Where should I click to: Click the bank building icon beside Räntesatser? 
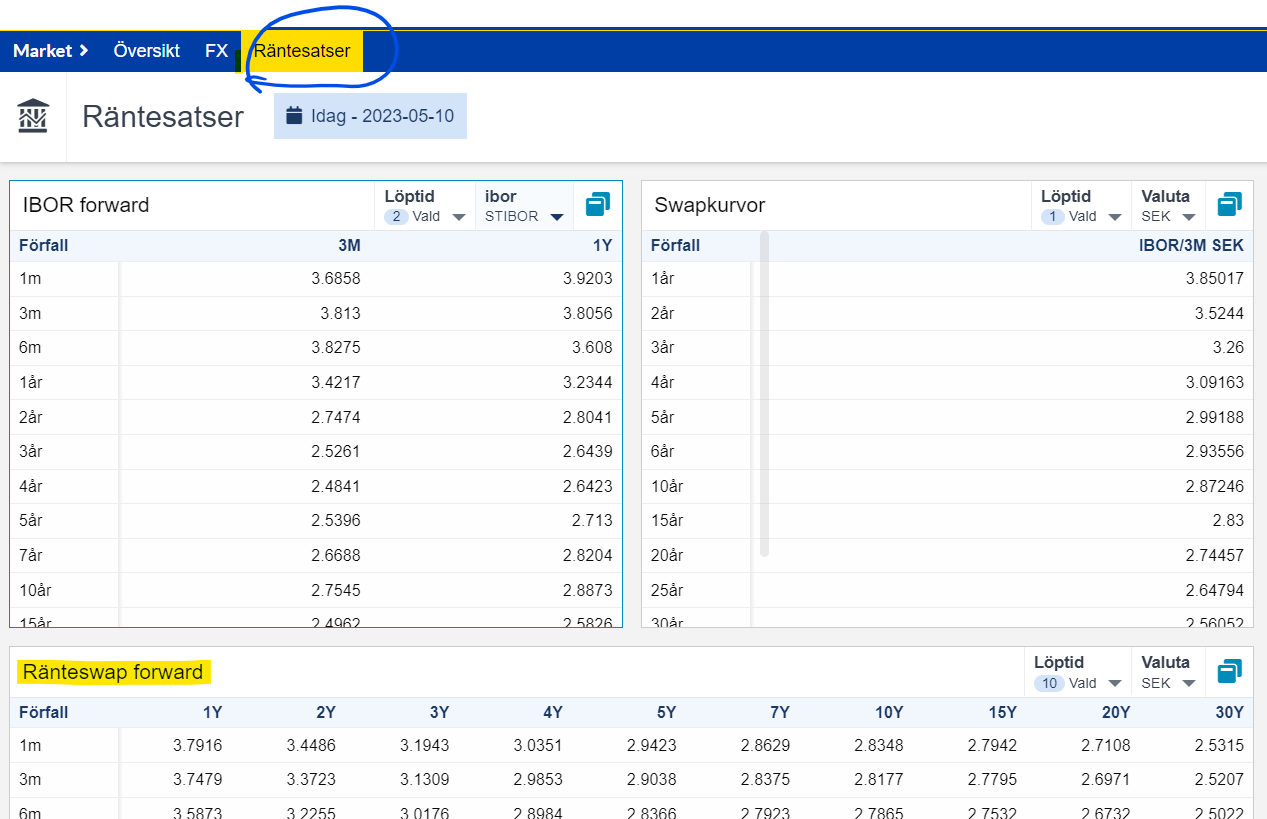tap(33, 116)
